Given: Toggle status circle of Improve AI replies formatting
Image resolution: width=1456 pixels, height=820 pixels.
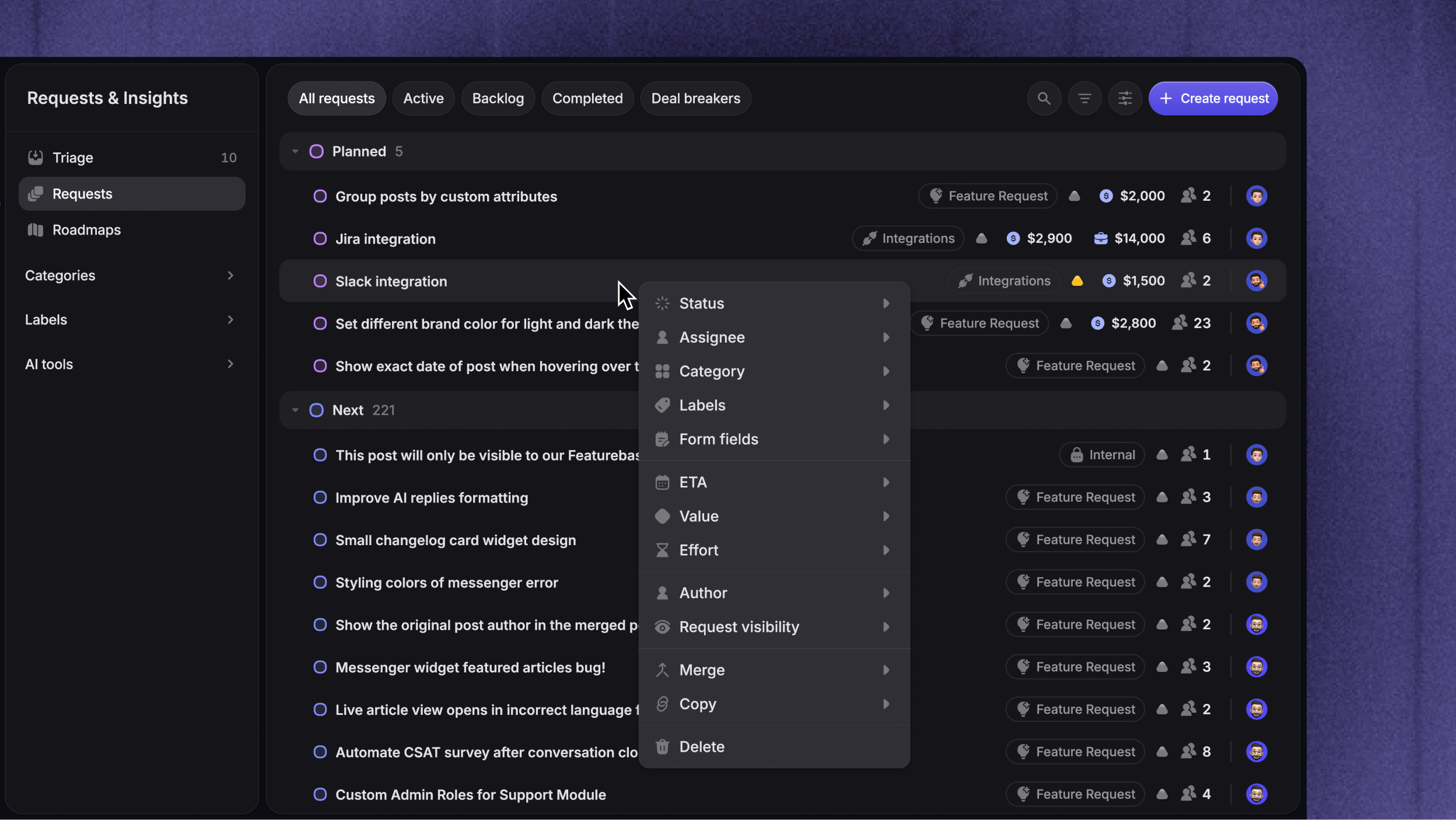Looking at the screenshot, I should point(320,497).
